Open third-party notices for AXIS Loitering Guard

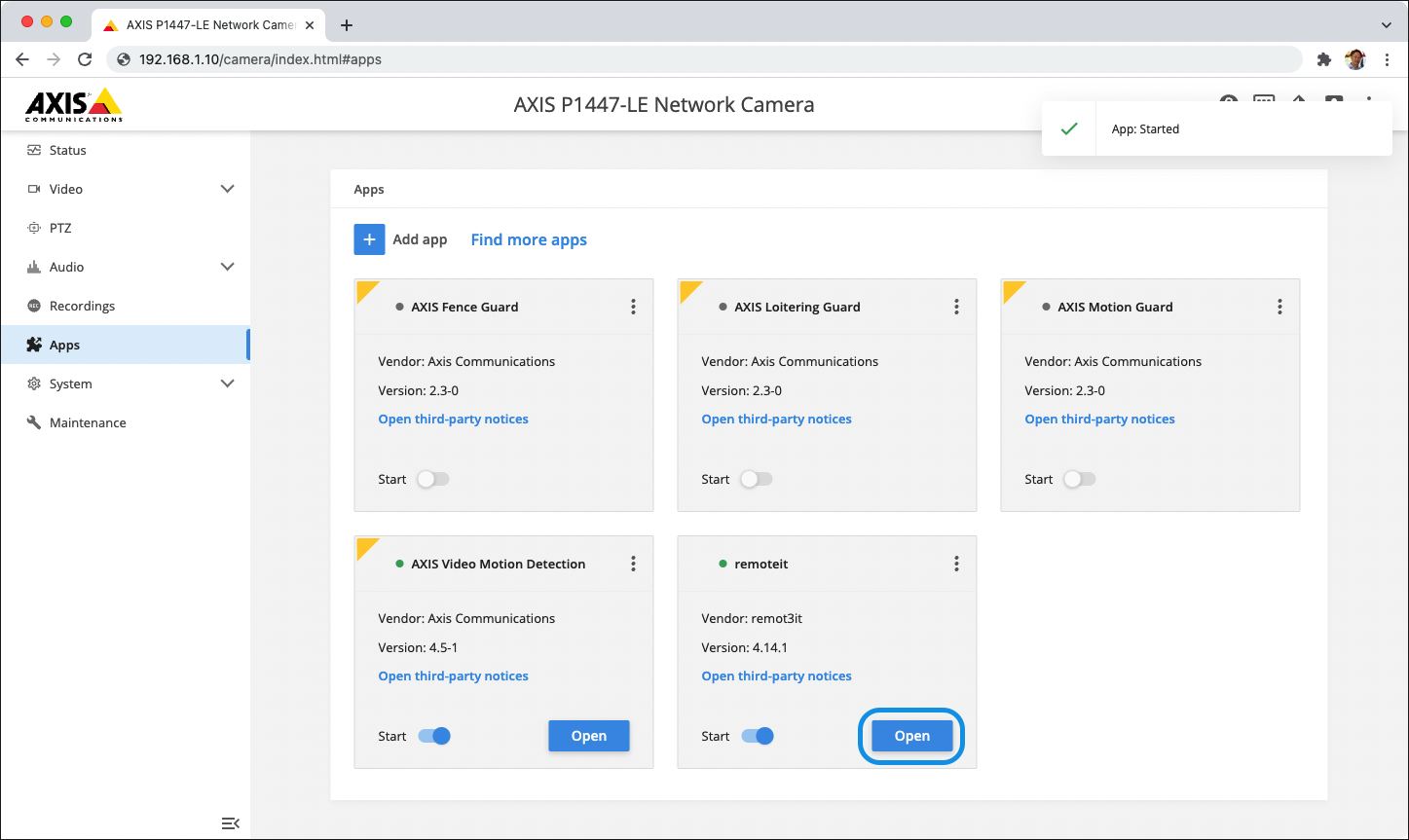point(776,420)
